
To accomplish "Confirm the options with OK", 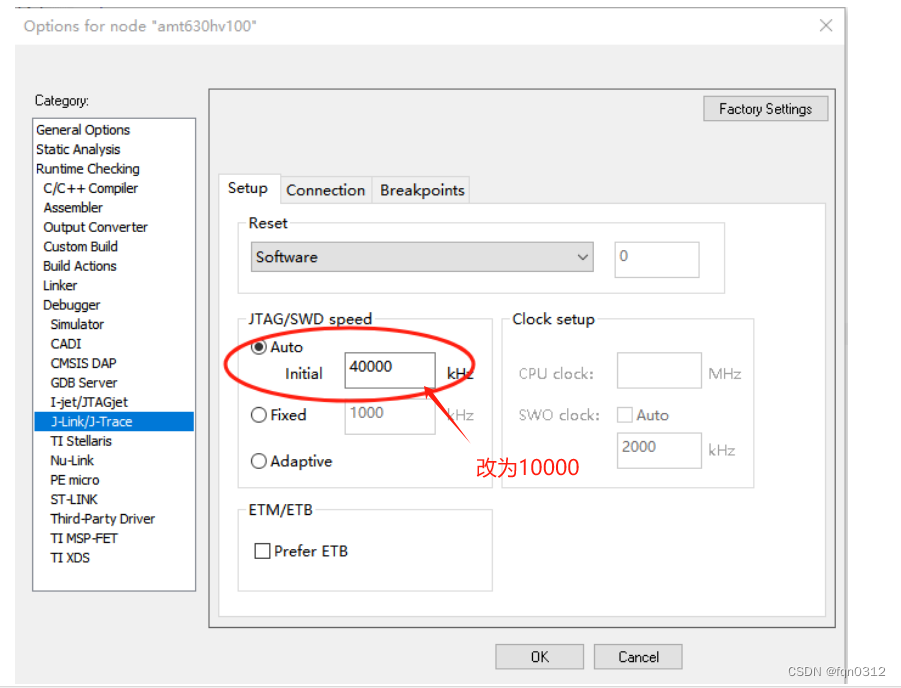I will pyautogui.click(x=539, y=656).
